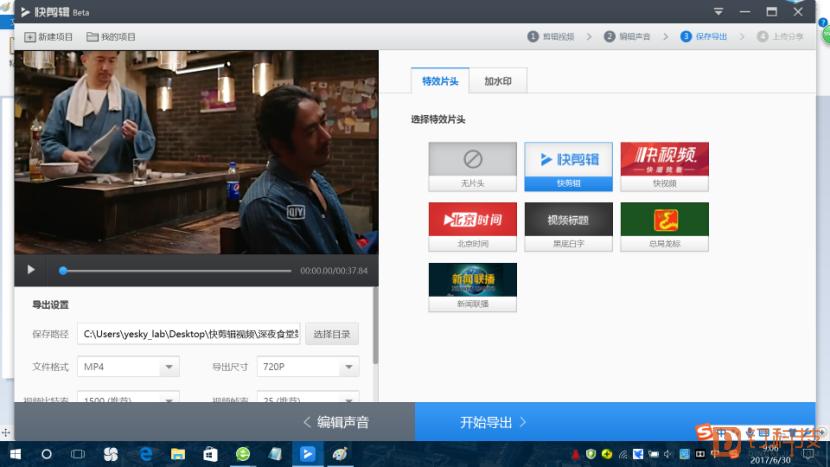Choose the 新闻联播 intro template
Screen dimensions: 830x467
click(x=473, y=287)
